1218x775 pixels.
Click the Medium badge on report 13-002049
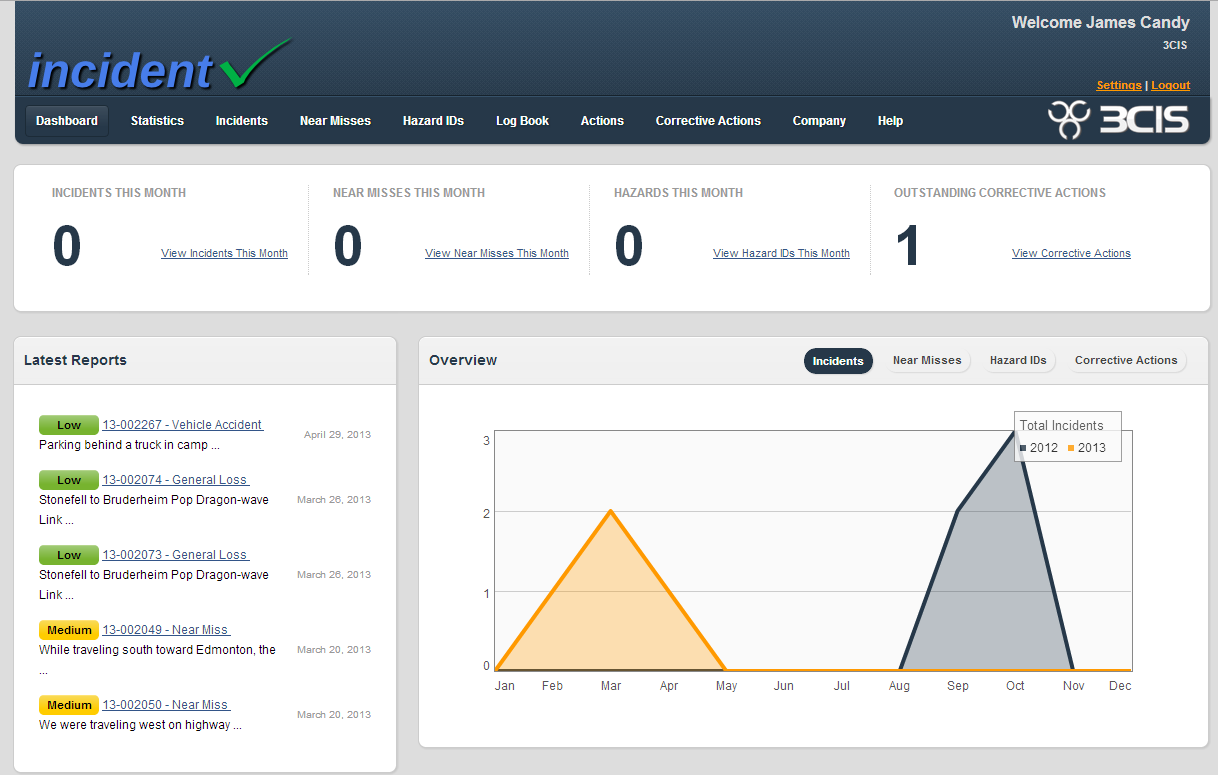pyautogui.click(x=68, y=630)
